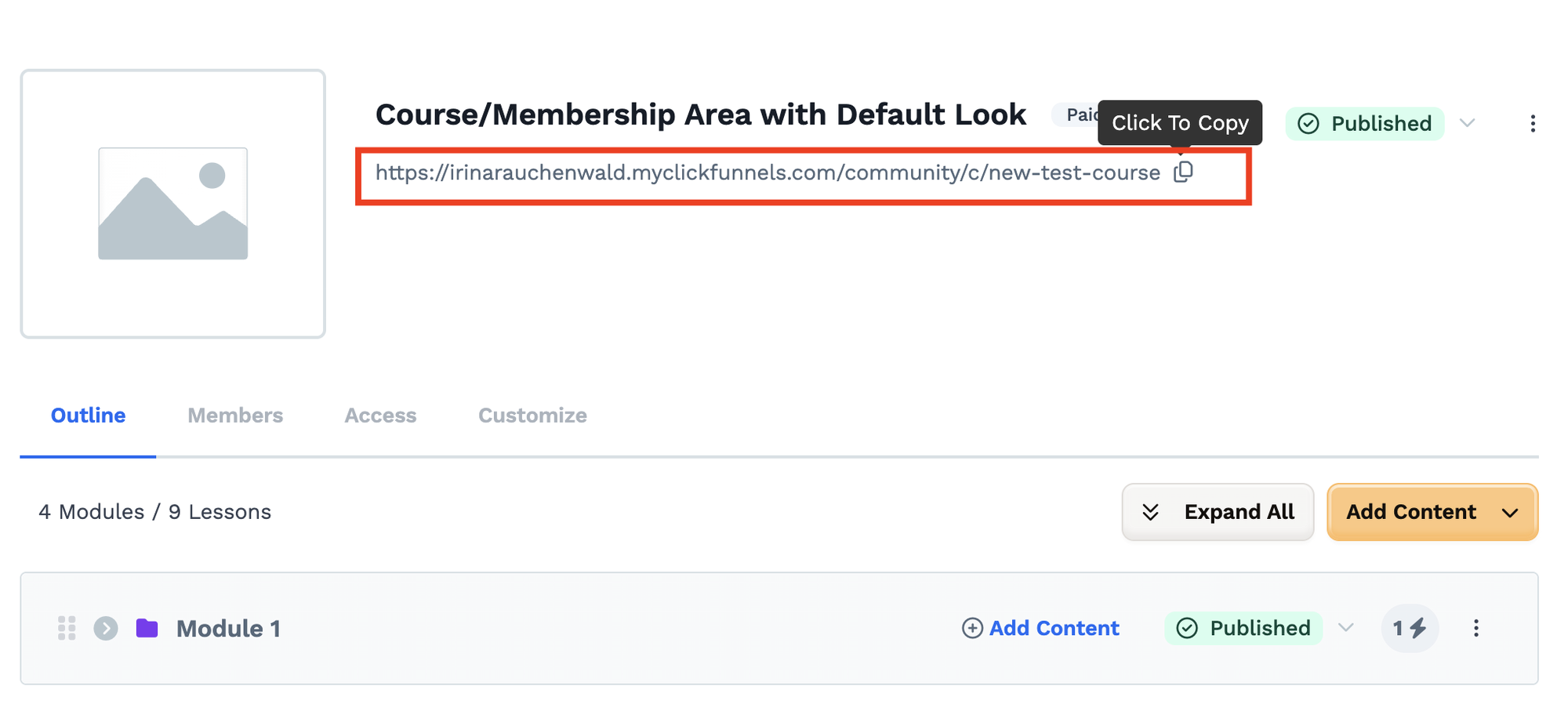Screen dimensions: 1568x704
Task: Click the purple Module 1 folder icon
Action: point(147,628)
